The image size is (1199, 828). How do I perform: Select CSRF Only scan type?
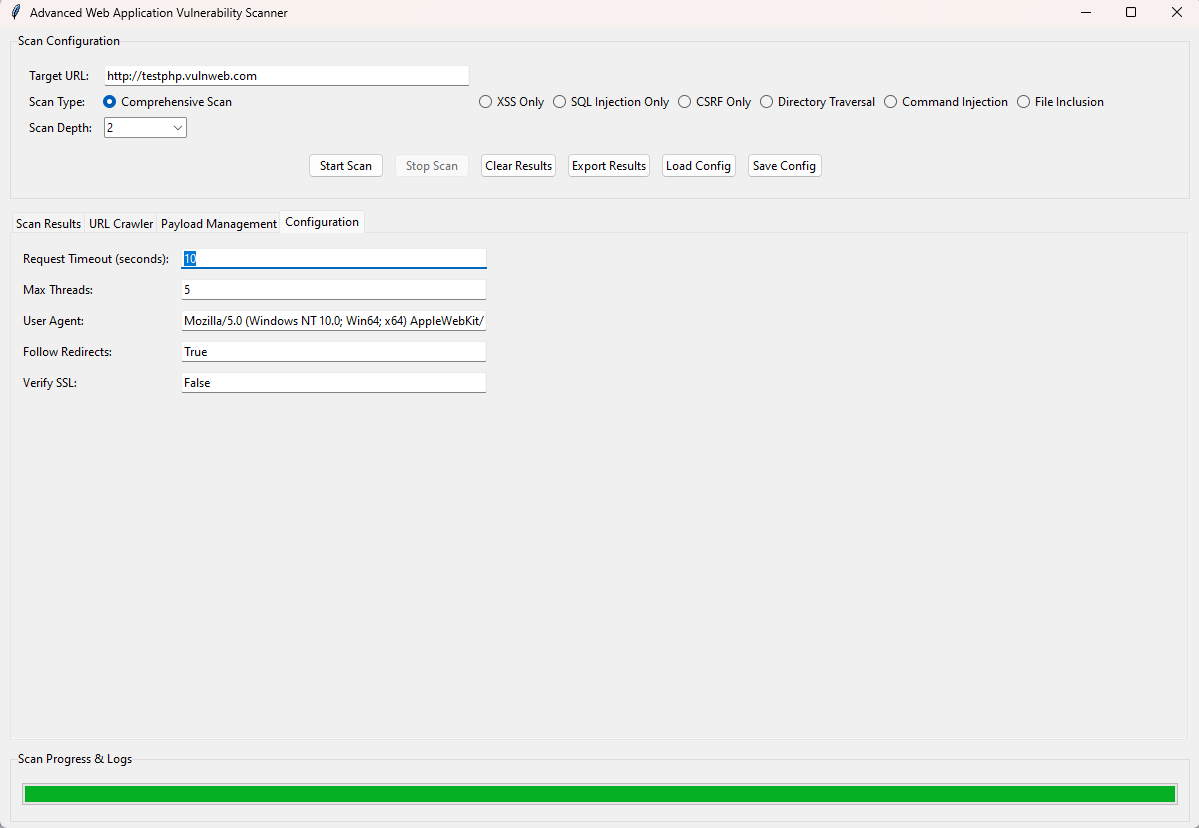(x=685, y=102)
